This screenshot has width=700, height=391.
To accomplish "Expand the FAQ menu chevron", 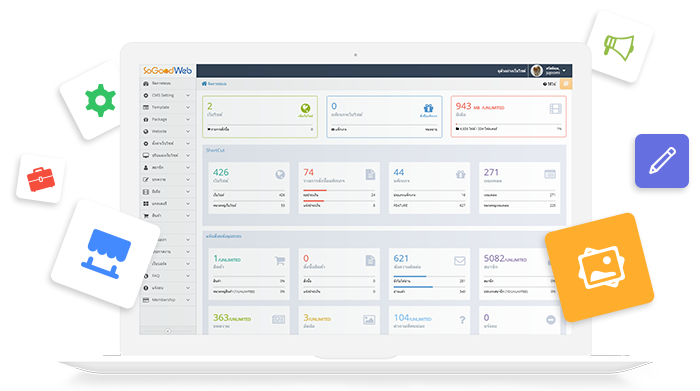I will point(188,276).
